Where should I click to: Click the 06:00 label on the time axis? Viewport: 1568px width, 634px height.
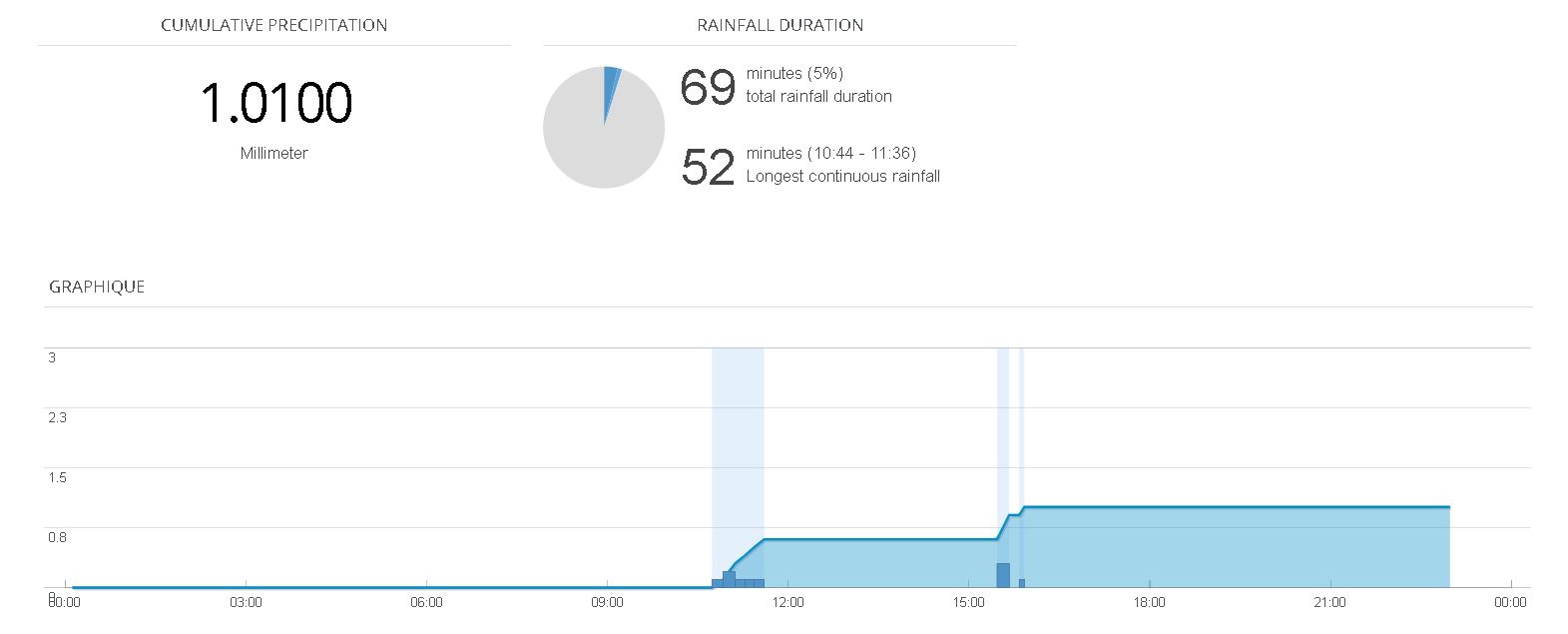426,602
